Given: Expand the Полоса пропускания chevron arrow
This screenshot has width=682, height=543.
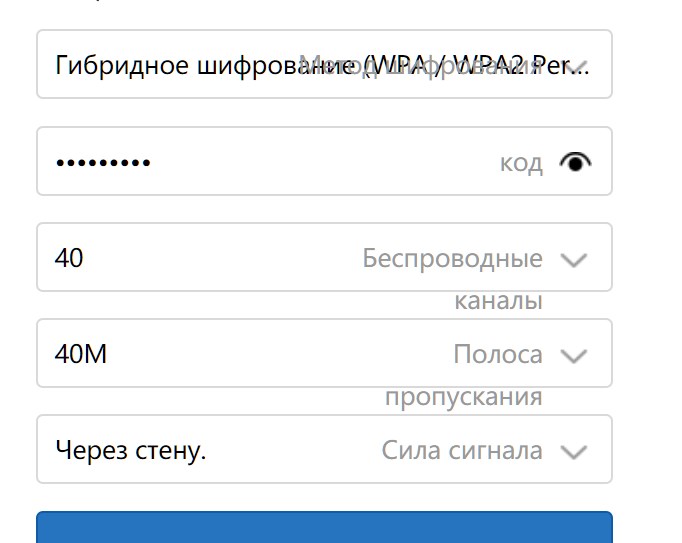Looking at the screenshot, I should click(x=573, y=355).
